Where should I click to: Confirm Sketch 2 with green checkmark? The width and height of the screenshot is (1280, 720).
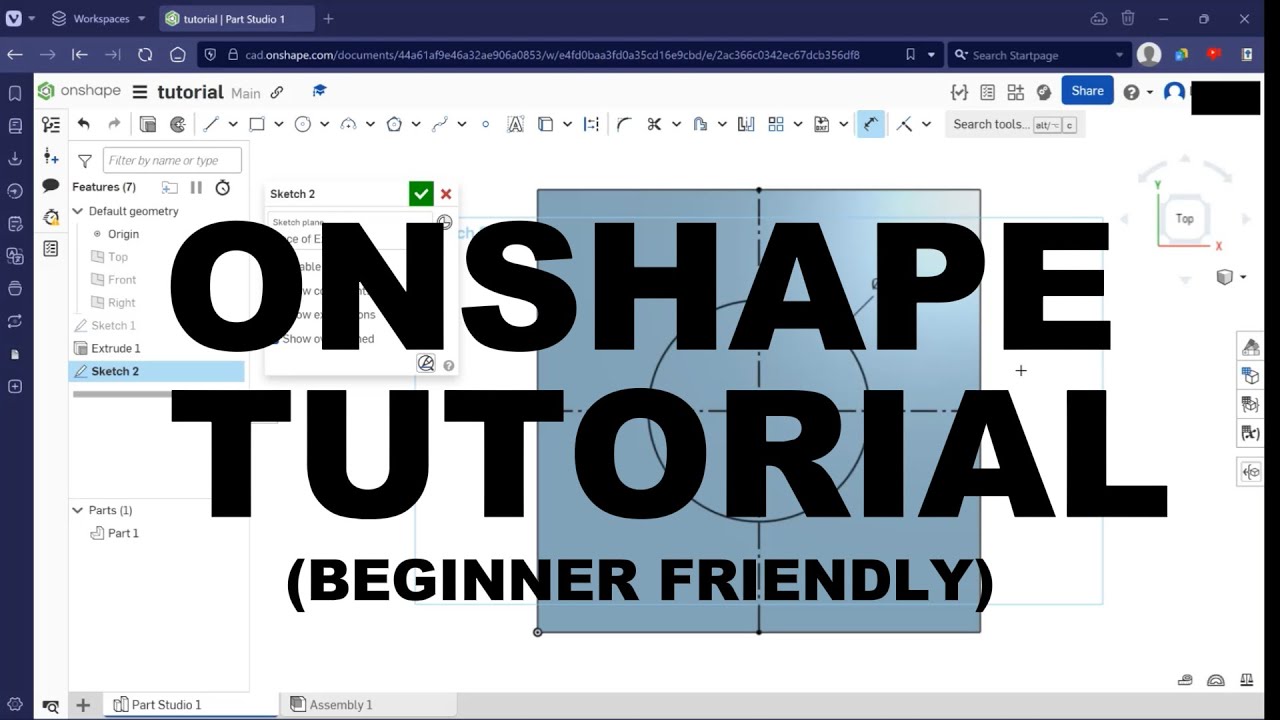point(421,194)
